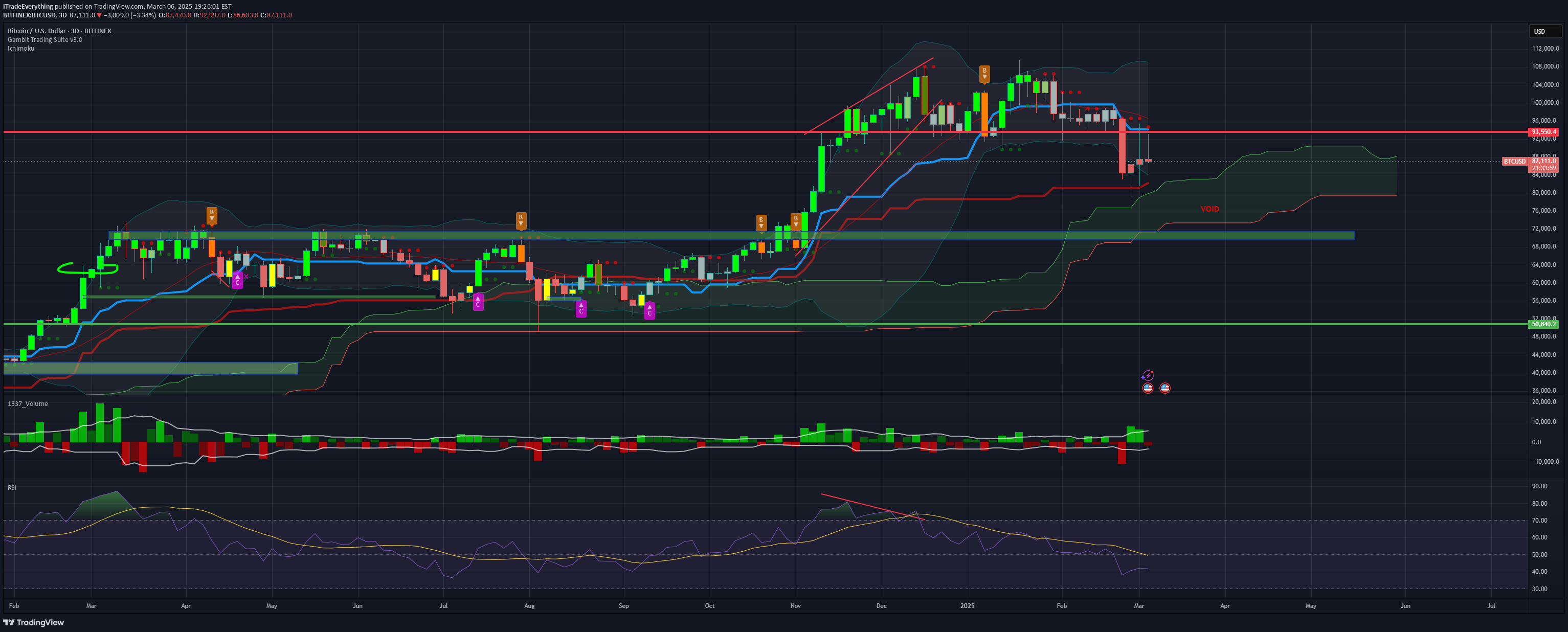Image resolution: width=1568 pixels, height=632 pixels.
Task: Click the 112,000.0 price axis label
Action: 1545,48
